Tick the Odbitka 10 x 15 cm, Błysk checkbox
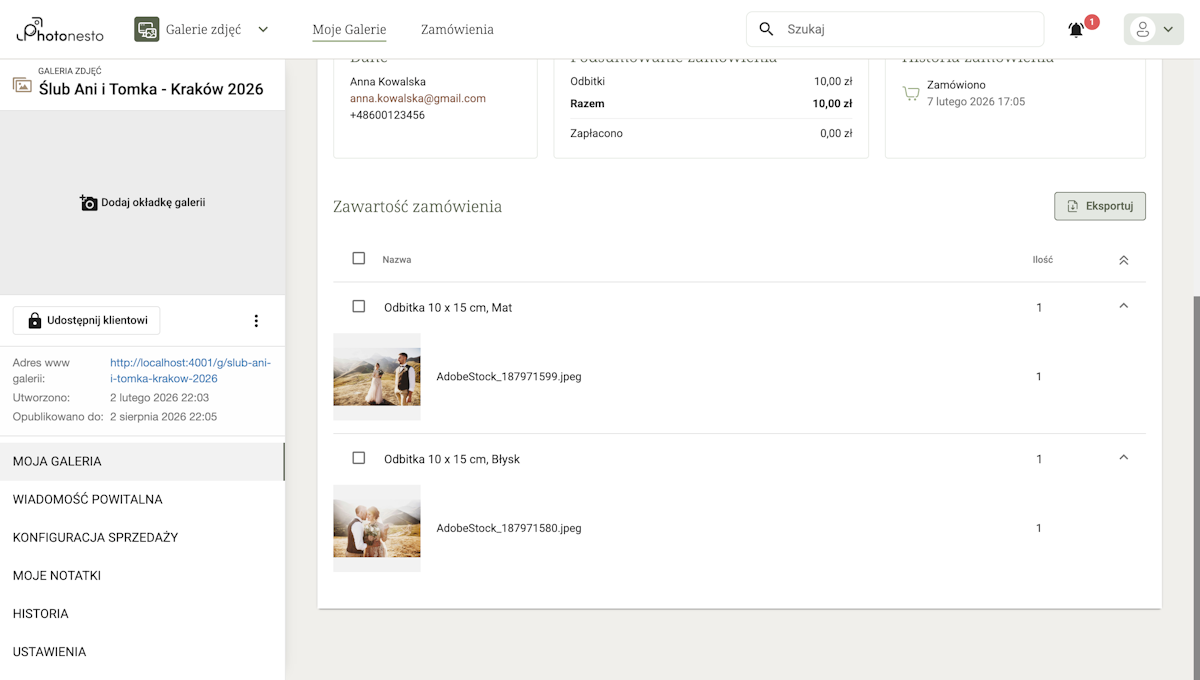The image size is (1200, 680). [x=359, y=458]
